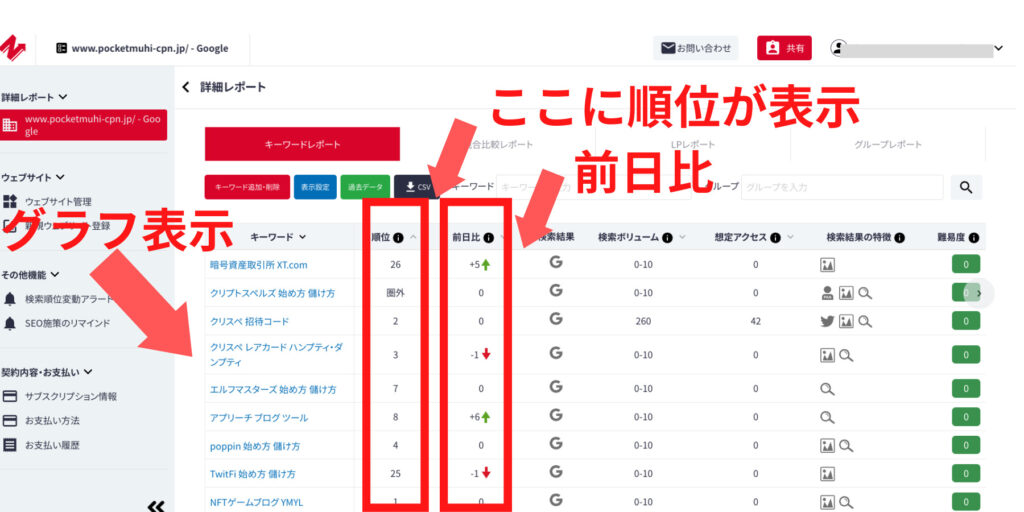1024x512 pixels.
Task: Open お支払い履歴
Action: 53,445
